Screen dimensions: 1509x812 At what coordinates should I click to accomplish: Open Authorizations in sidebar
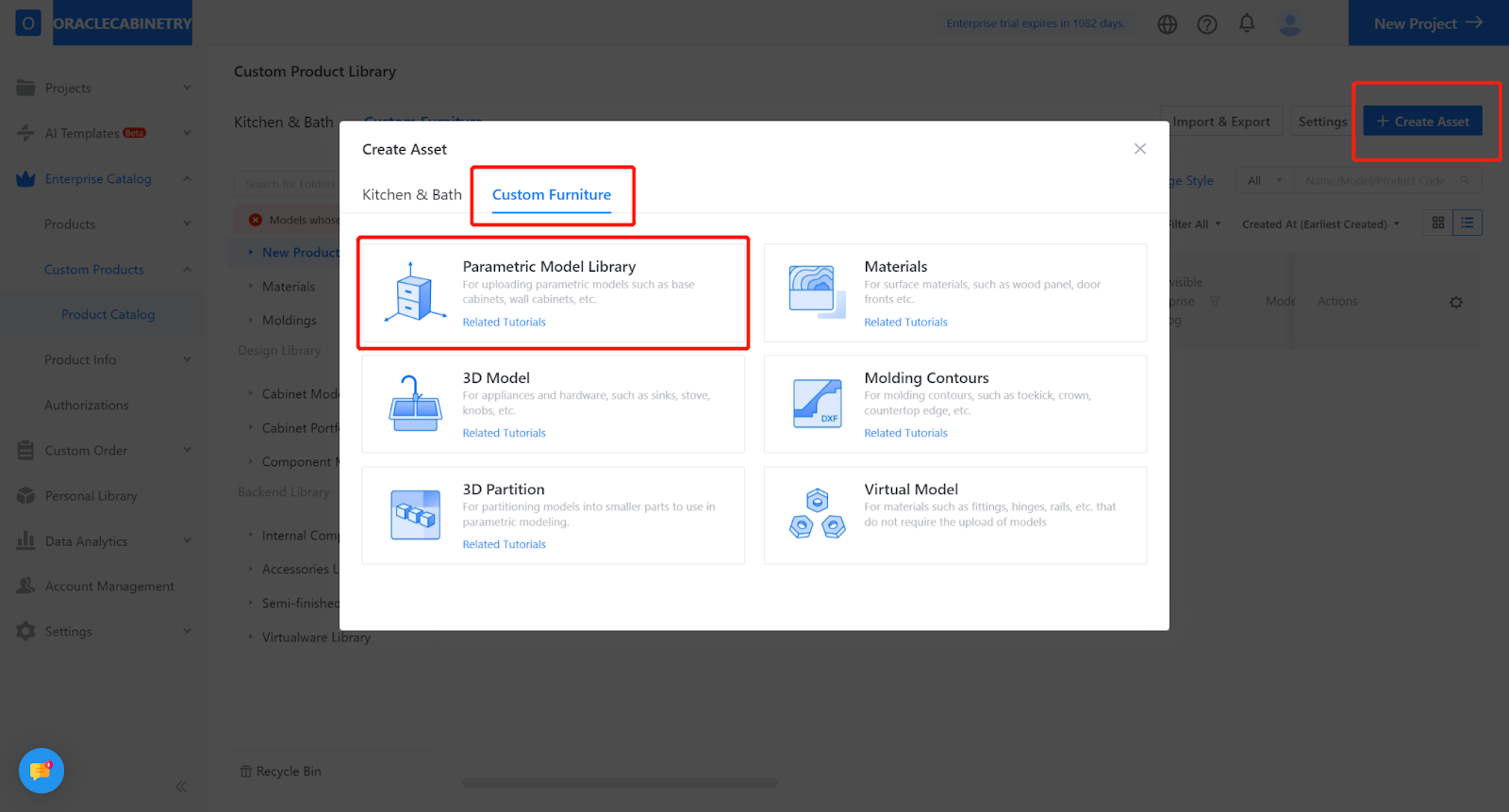point(87,405)
